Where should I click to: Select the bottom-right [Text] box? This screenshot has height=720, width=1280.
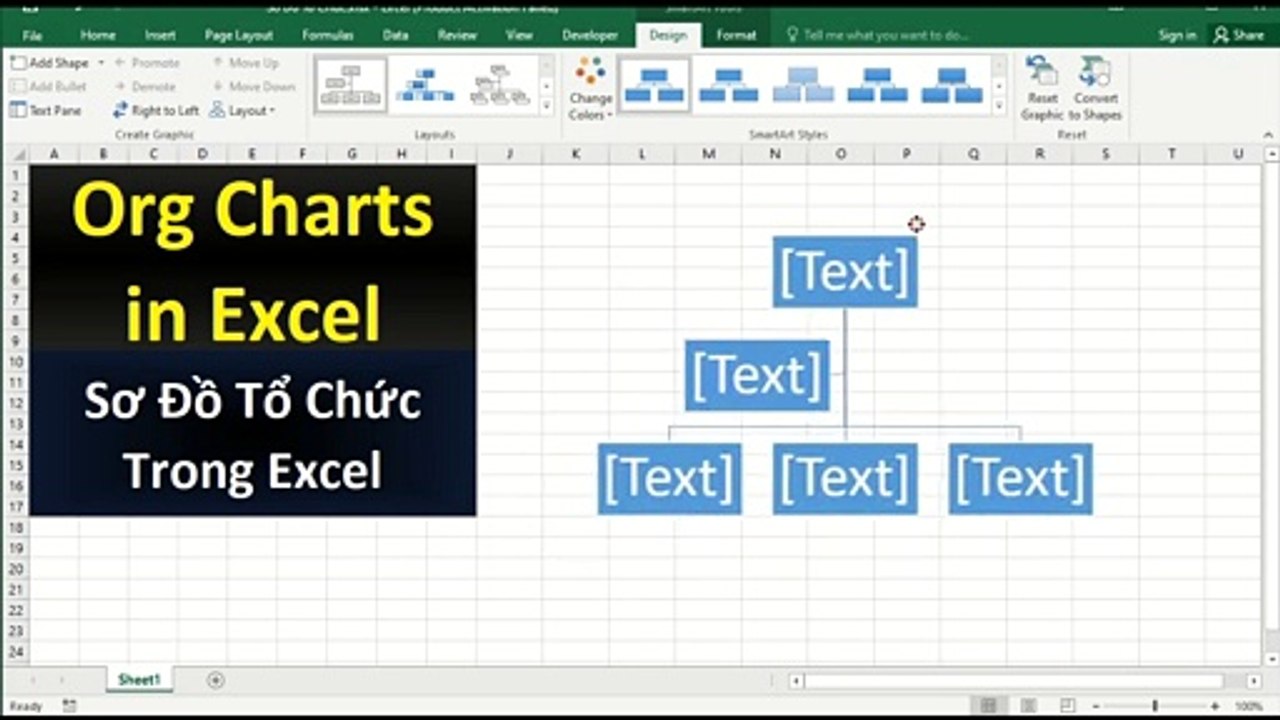[1021, 479]
